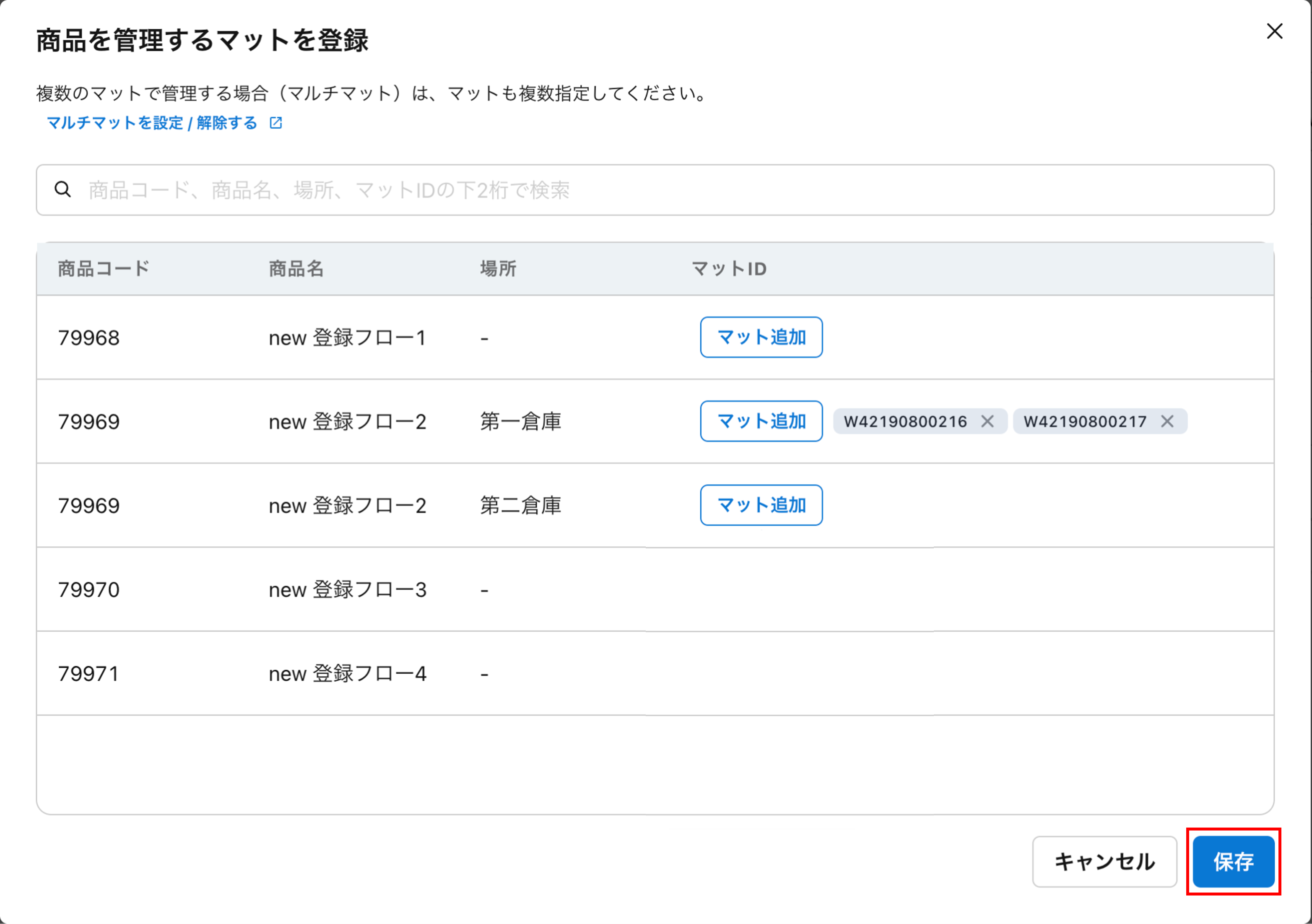
Task: Click the 商品コード column header
Action: tap(104, 269)
